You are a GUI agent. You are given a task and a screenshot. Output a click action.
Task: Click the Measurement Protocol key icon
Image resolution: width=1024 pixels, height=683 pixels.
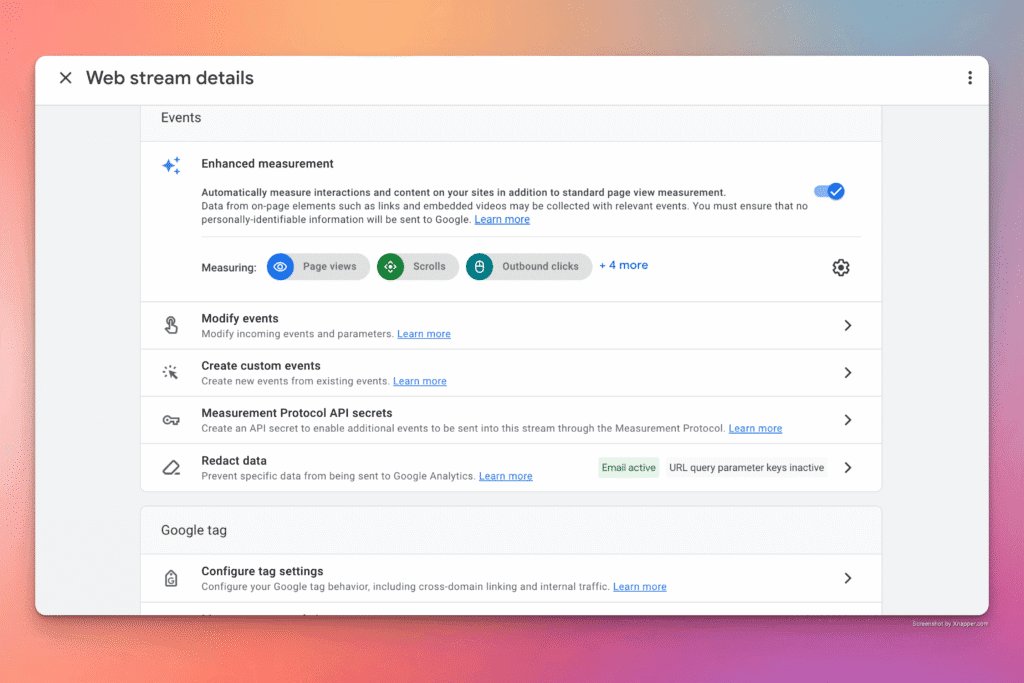(x=171, y=420)
